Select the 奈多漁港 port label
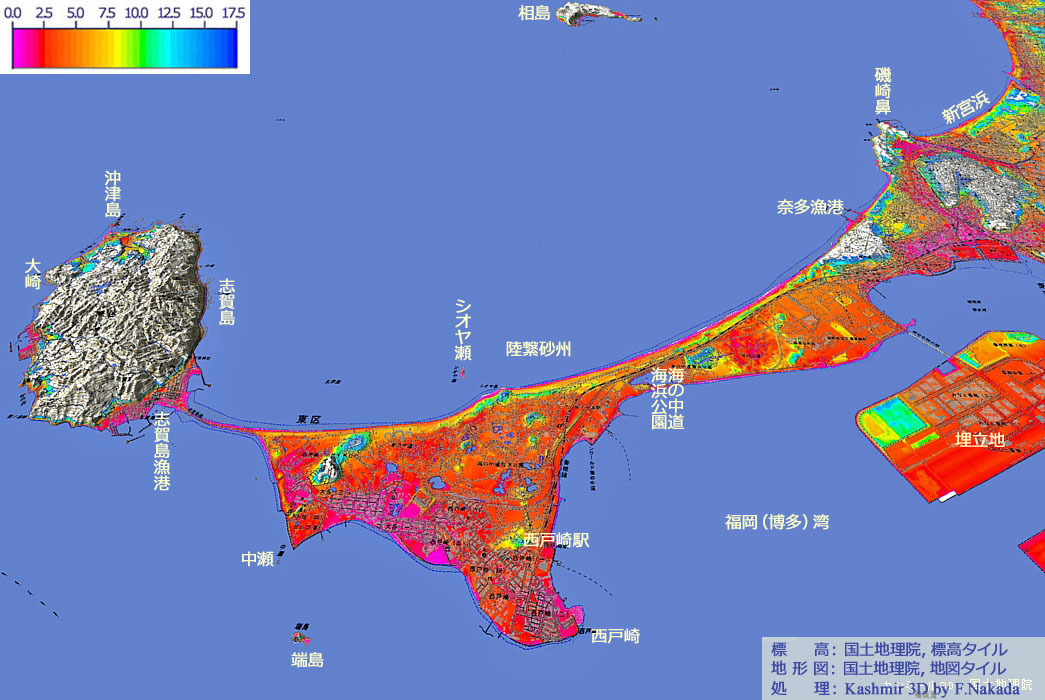Image resolution: width=1045 pixels, height=700 pixels. click(810, 208)
